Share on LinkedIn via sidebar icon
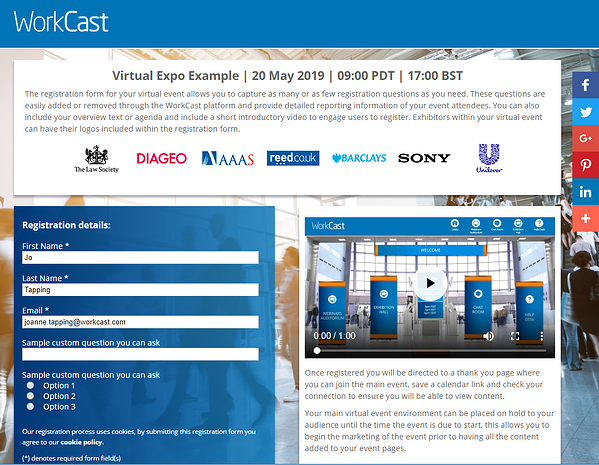 pyautogui.click(x=585, y=192)
